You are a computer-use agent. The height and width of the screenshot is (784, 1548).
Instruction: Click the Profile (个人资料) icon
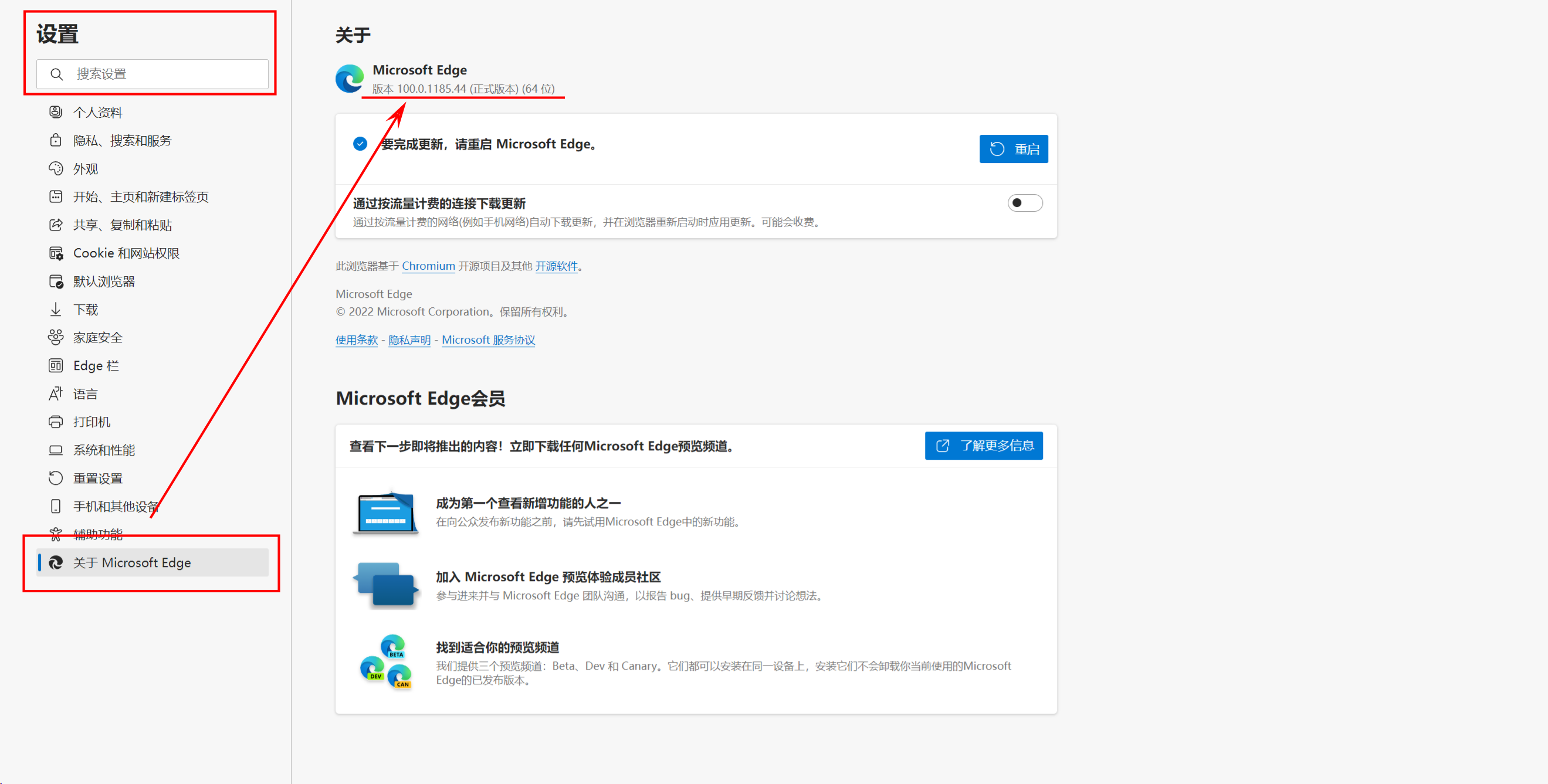(x=55, y=112)
